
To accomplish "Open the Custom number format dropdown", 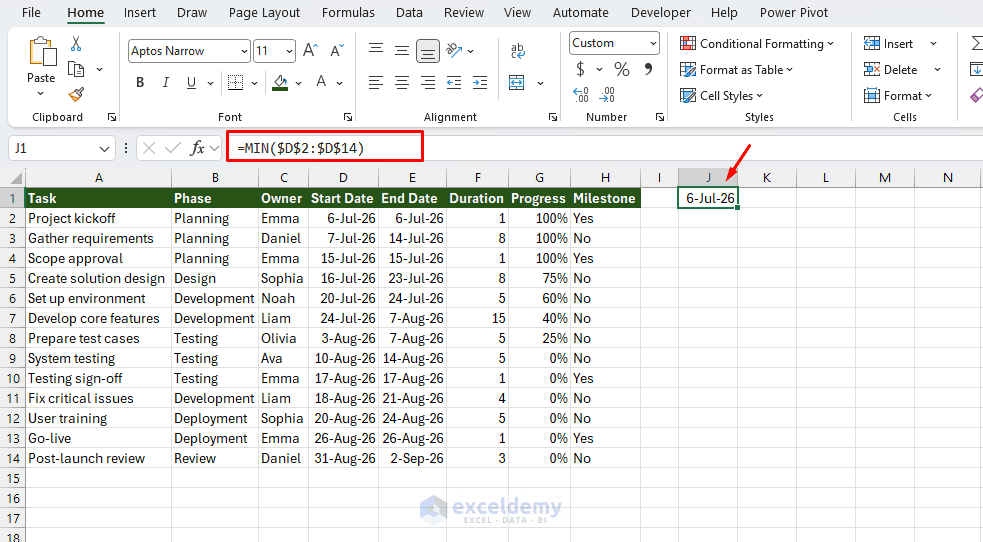I will click(x=653, y=43).
